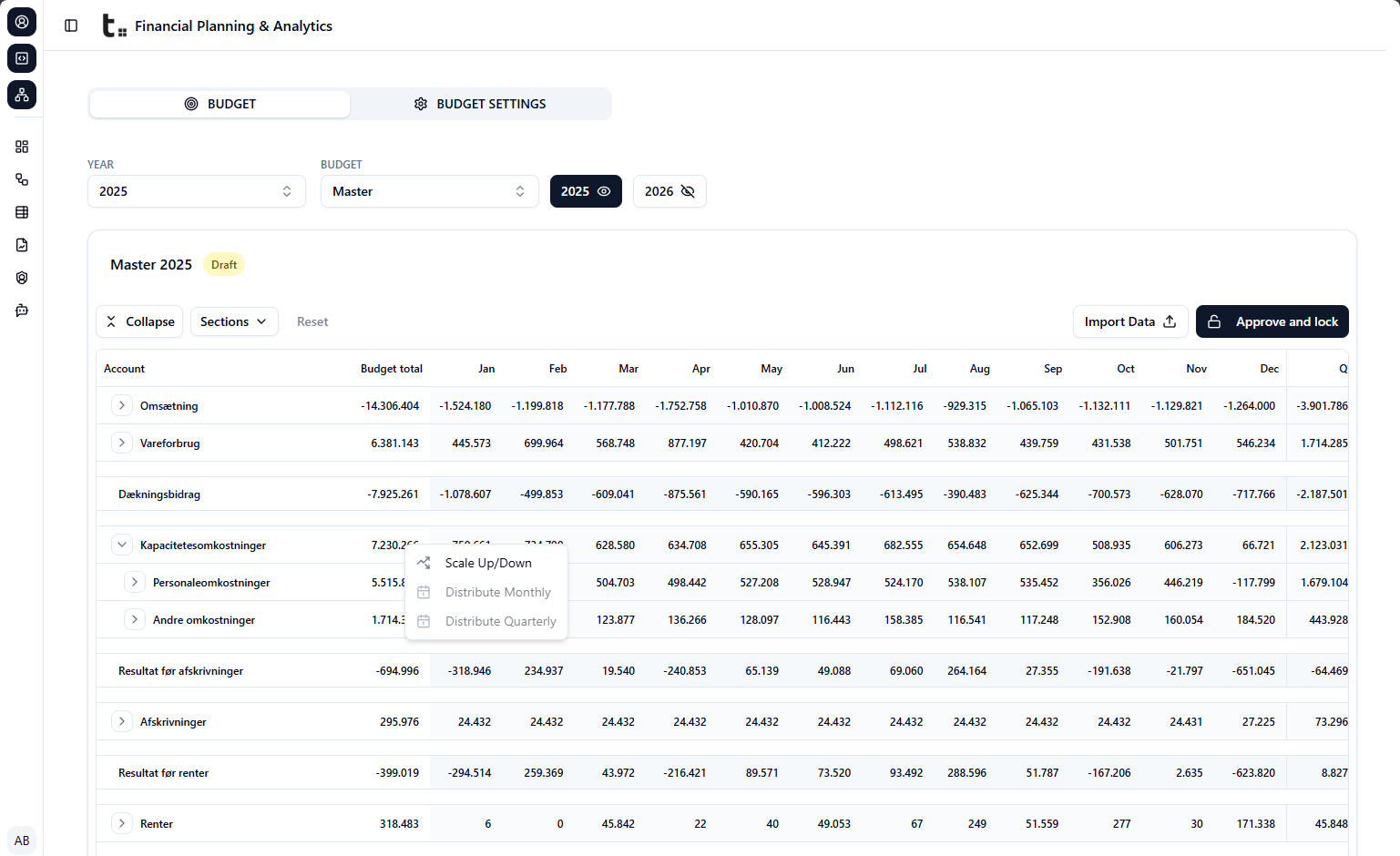Click the user profile icon in sidebar
Screen dimensions: 1400x856
coord(22,22)
